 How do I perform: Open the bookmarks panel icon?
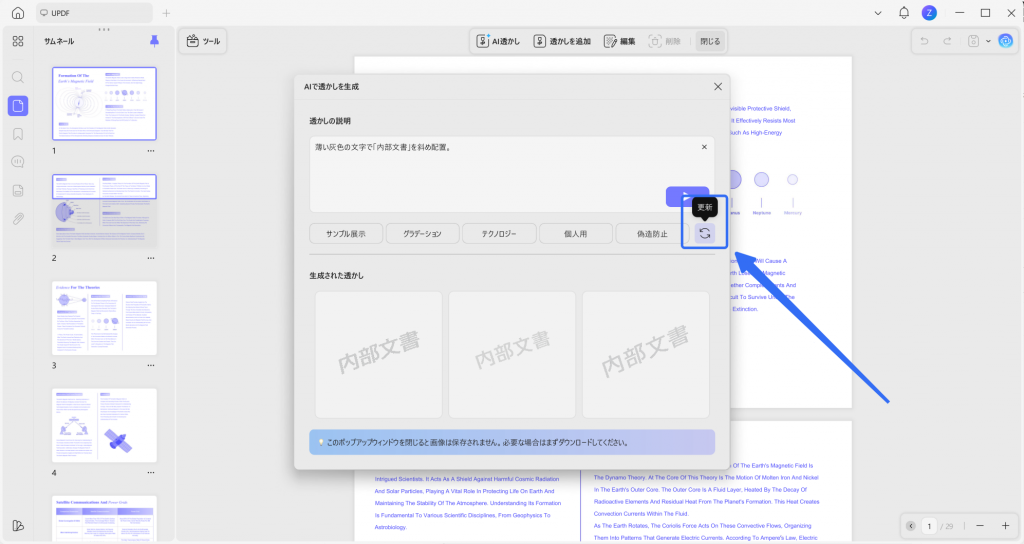point(18,134)
